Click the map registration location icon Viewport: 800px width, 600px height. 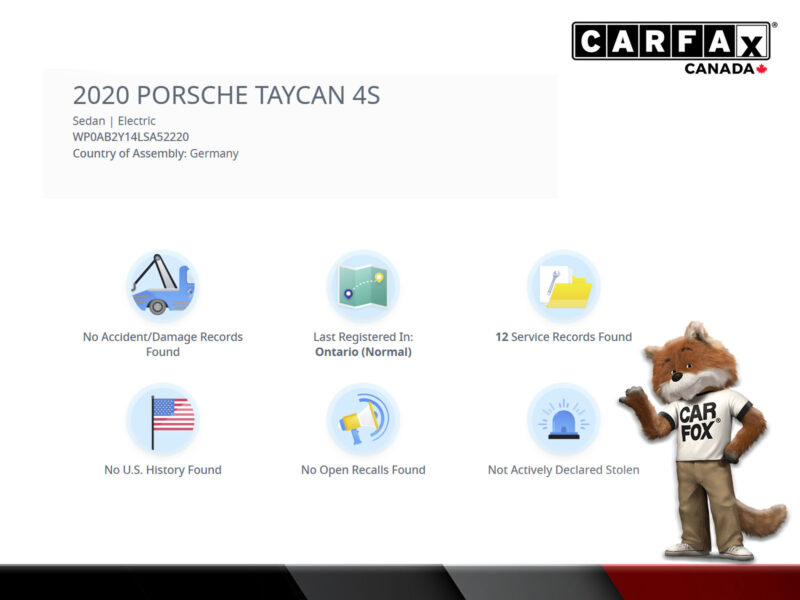click(363, 286)
